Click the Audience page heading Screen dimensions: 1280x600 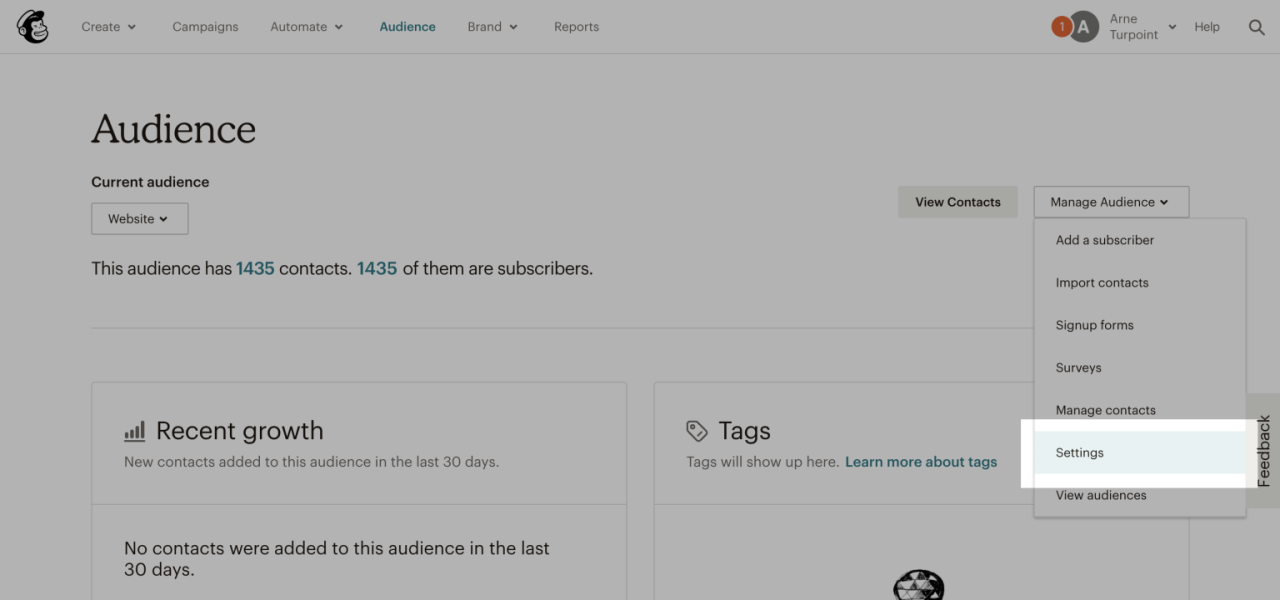(x=174, y=129)
